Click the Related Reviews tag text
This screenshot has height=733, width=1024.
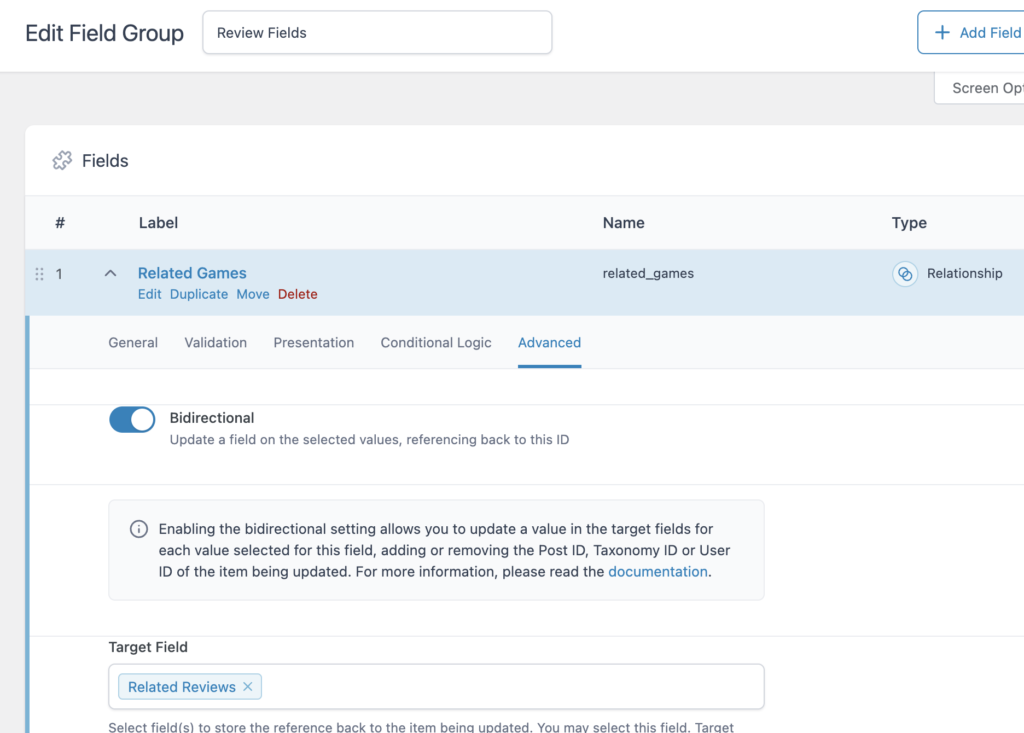[182, 687]
